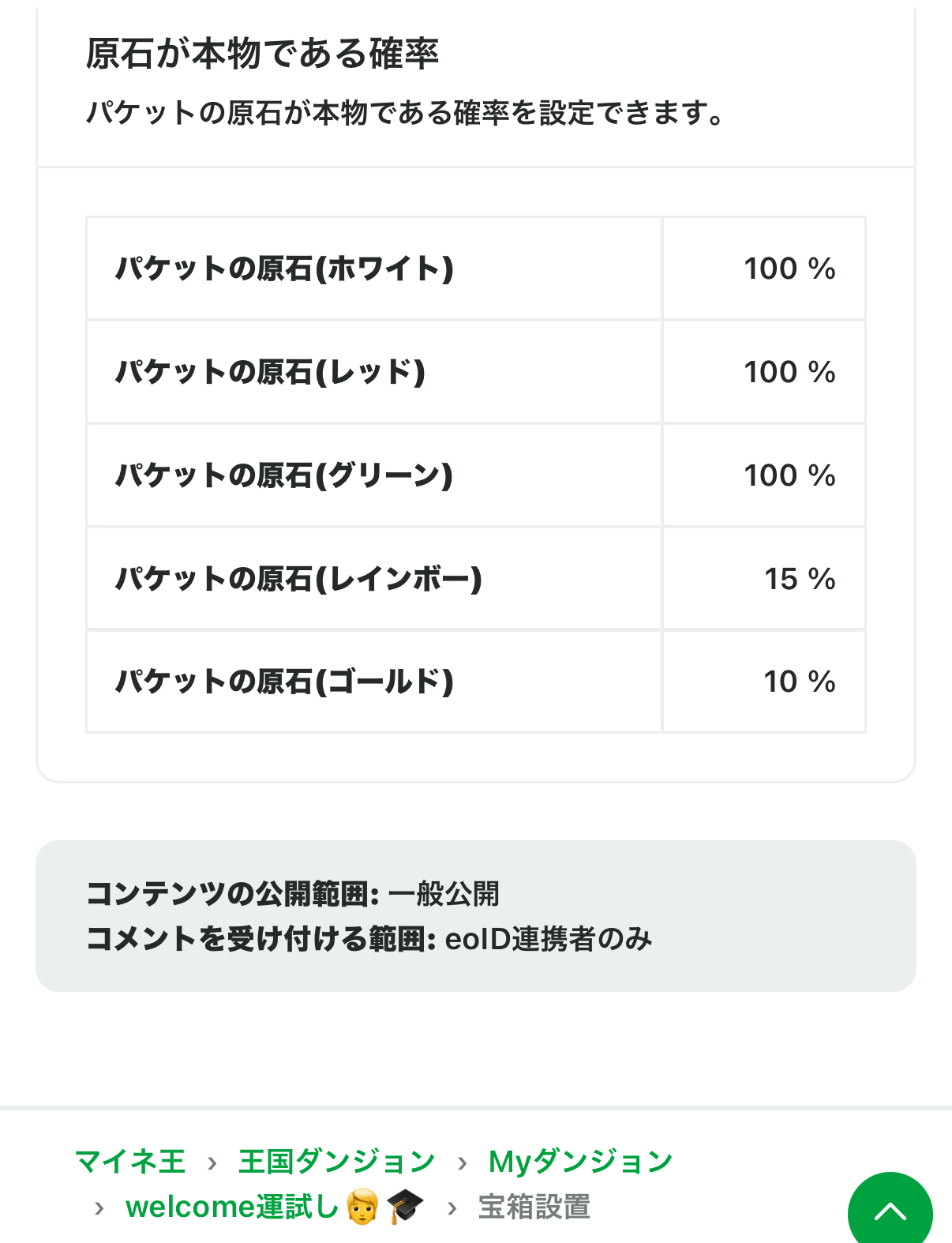This screenshot has width=952, height=1243.
Task: Click the 100 % value for グリーン
Action: click(789, 475)
